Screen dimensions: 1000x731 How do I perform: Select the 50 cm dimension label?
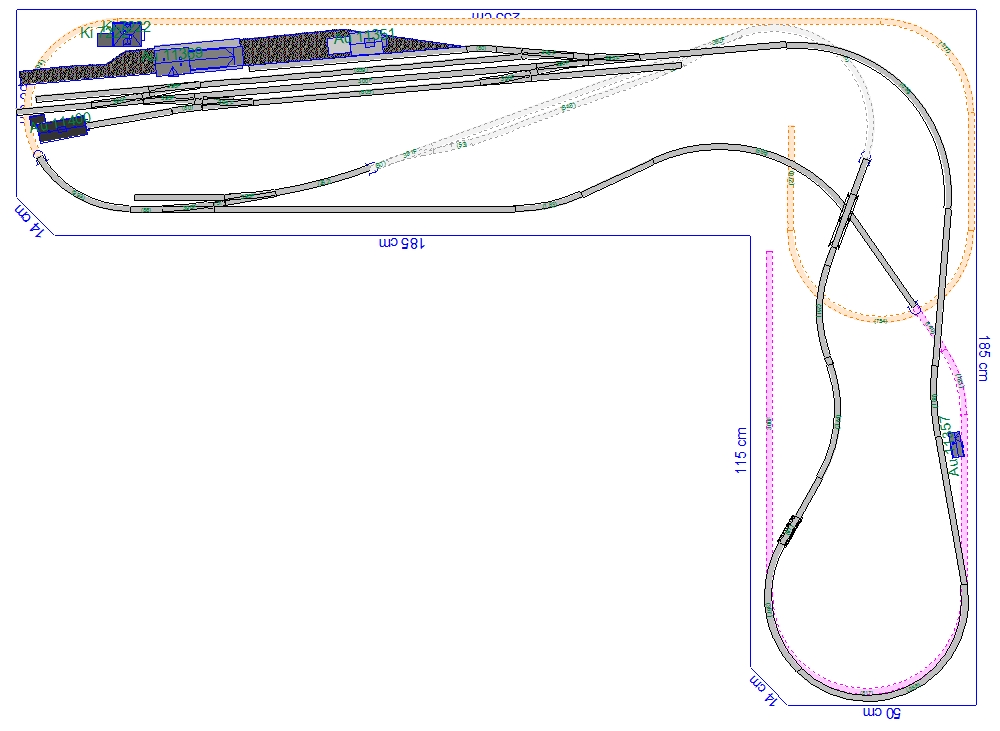click(x=882, y=713)
